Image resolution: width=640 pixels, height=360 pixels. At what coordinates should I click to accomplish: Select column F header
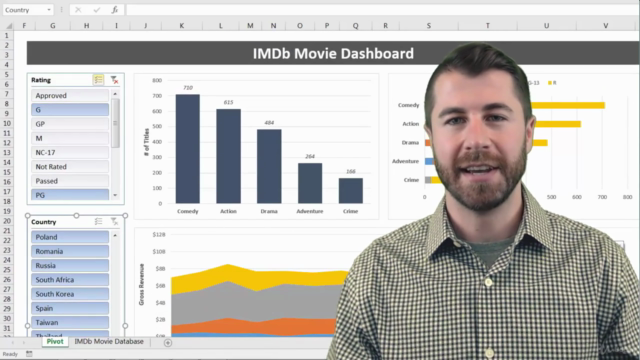click(x=24, y=26)
